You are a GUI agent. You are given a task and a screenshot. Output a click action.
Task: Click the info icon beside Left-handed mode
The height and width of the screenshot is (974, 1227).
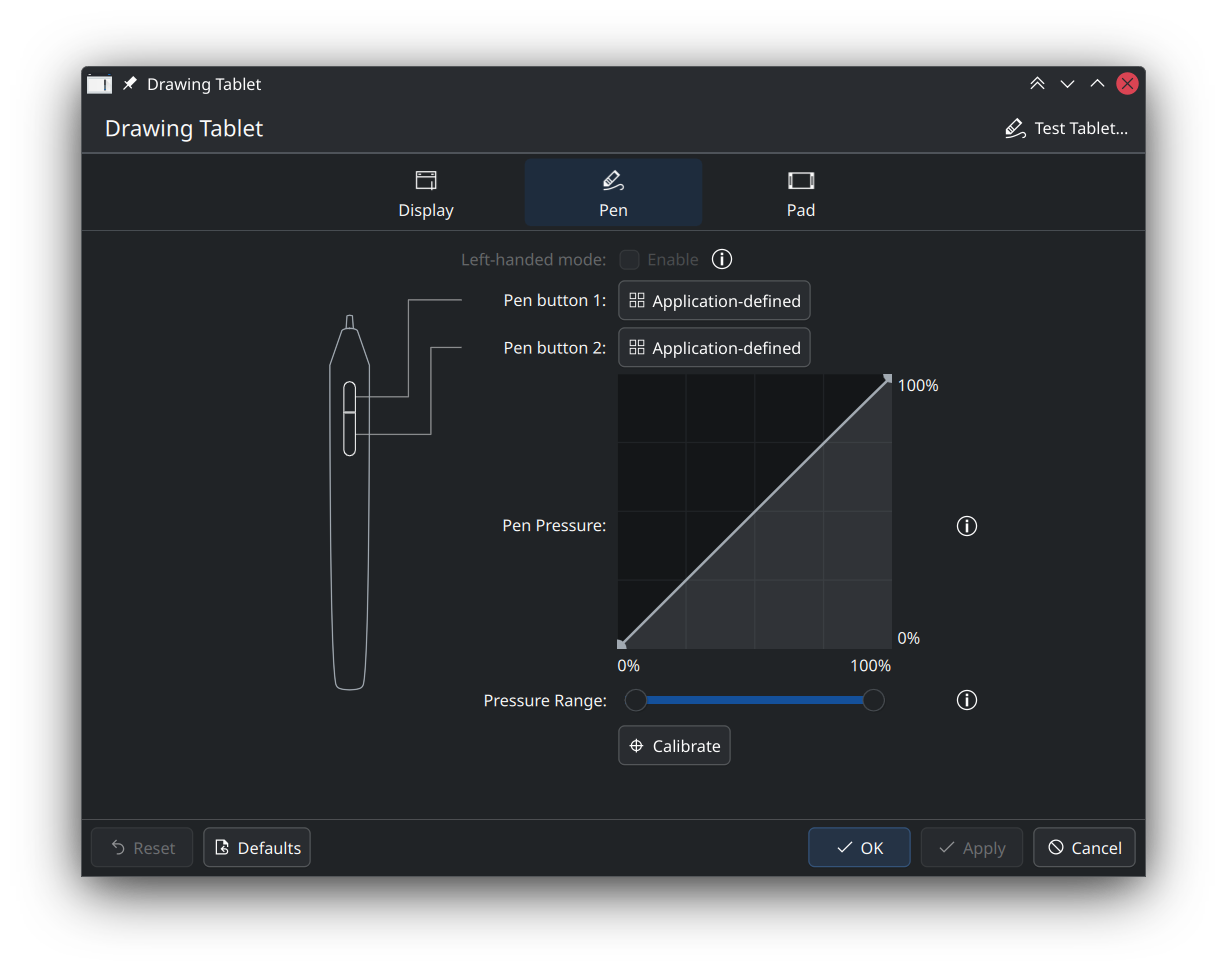(x=722, y=259)
